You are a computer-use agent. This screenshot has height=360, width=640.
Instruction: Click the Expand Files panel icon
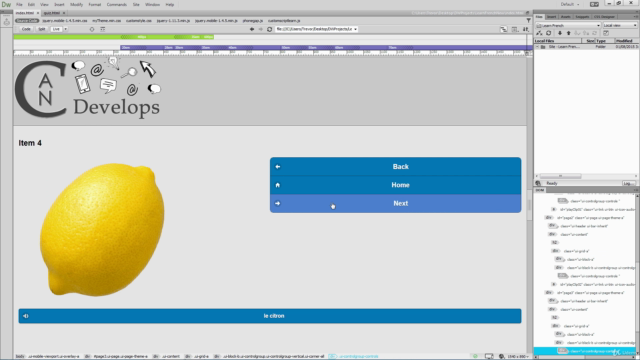[x=606, y=33]
